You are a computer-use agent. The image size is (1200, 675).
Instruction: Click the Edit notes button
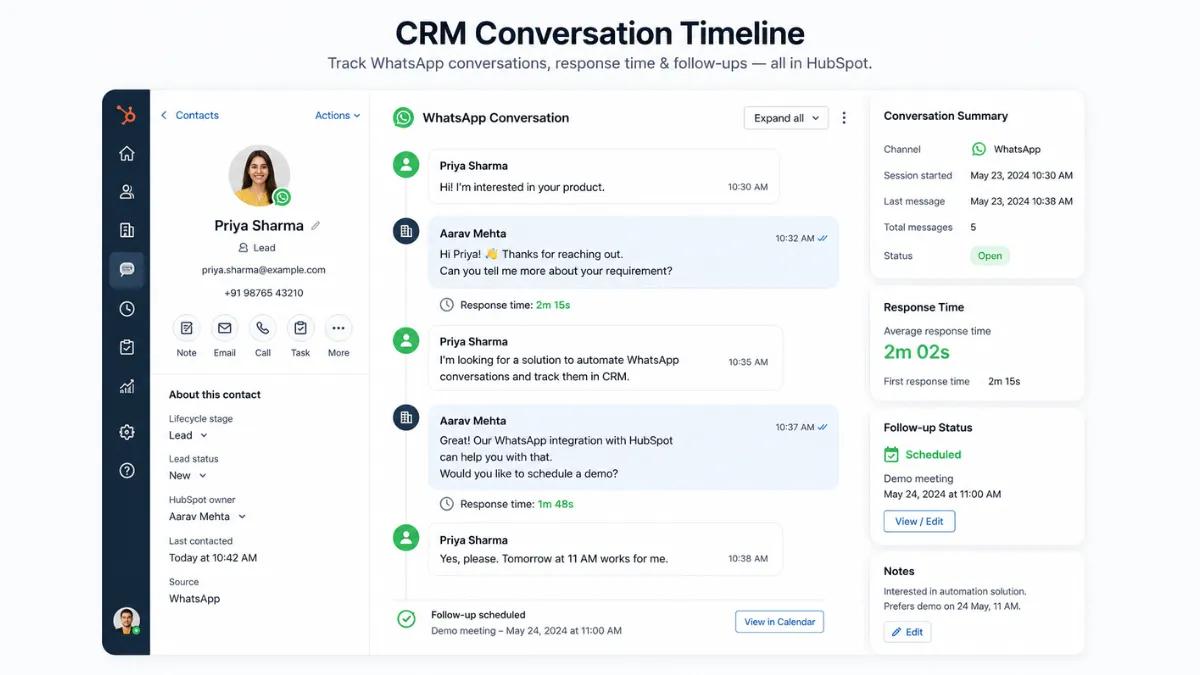907,632
